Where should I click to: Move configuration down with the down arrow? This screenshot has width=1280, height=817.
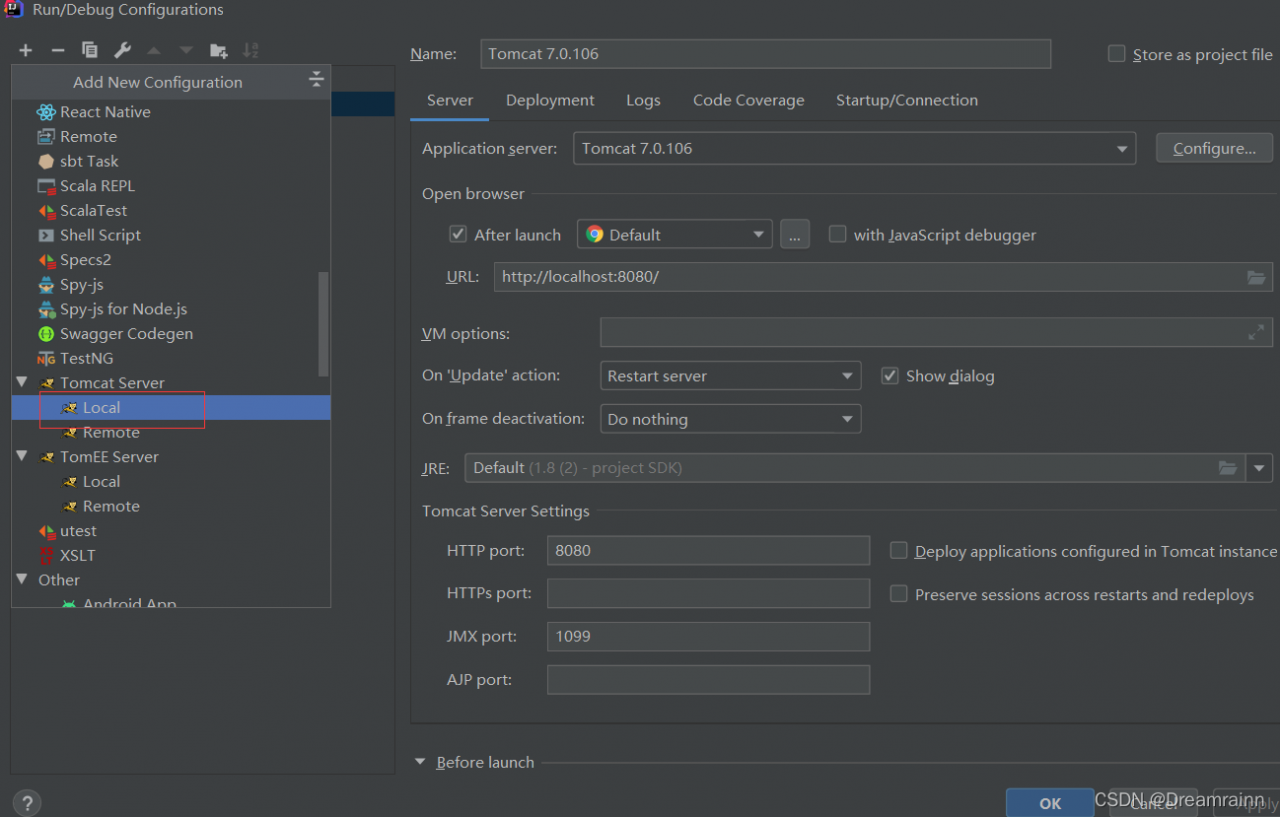186,50
